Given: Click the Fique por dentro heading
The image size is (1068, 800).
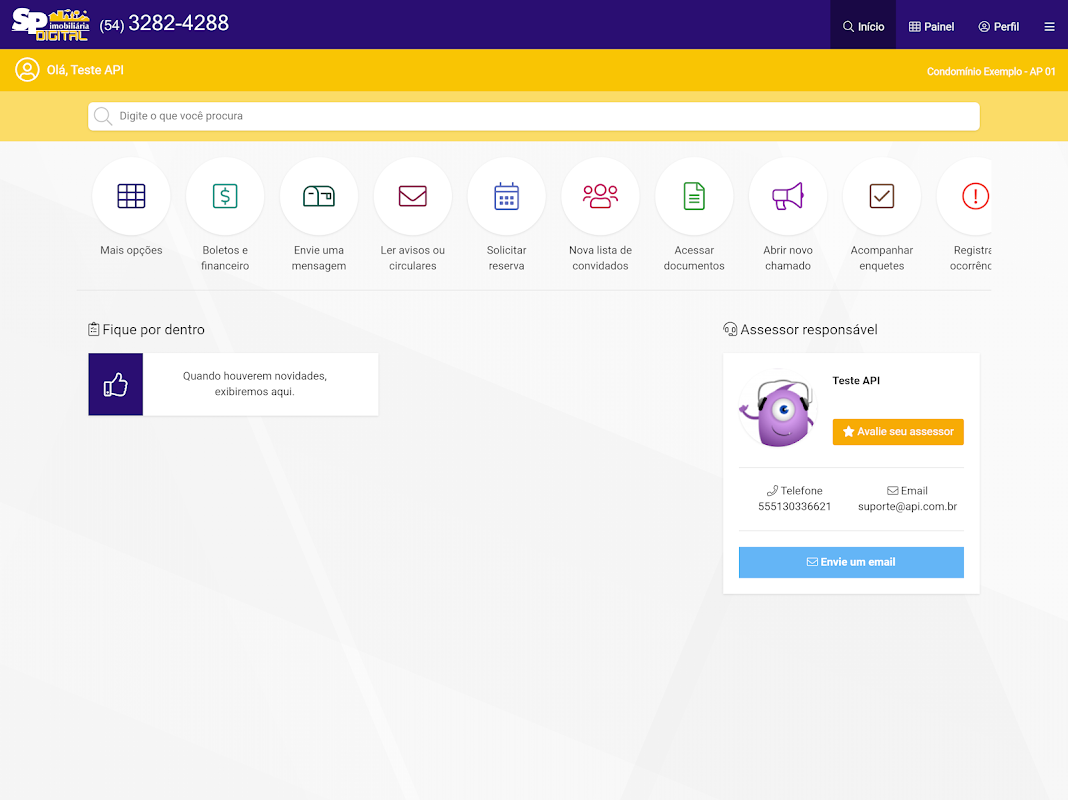Looking at the screenshot, I should [x=146, y=330].
